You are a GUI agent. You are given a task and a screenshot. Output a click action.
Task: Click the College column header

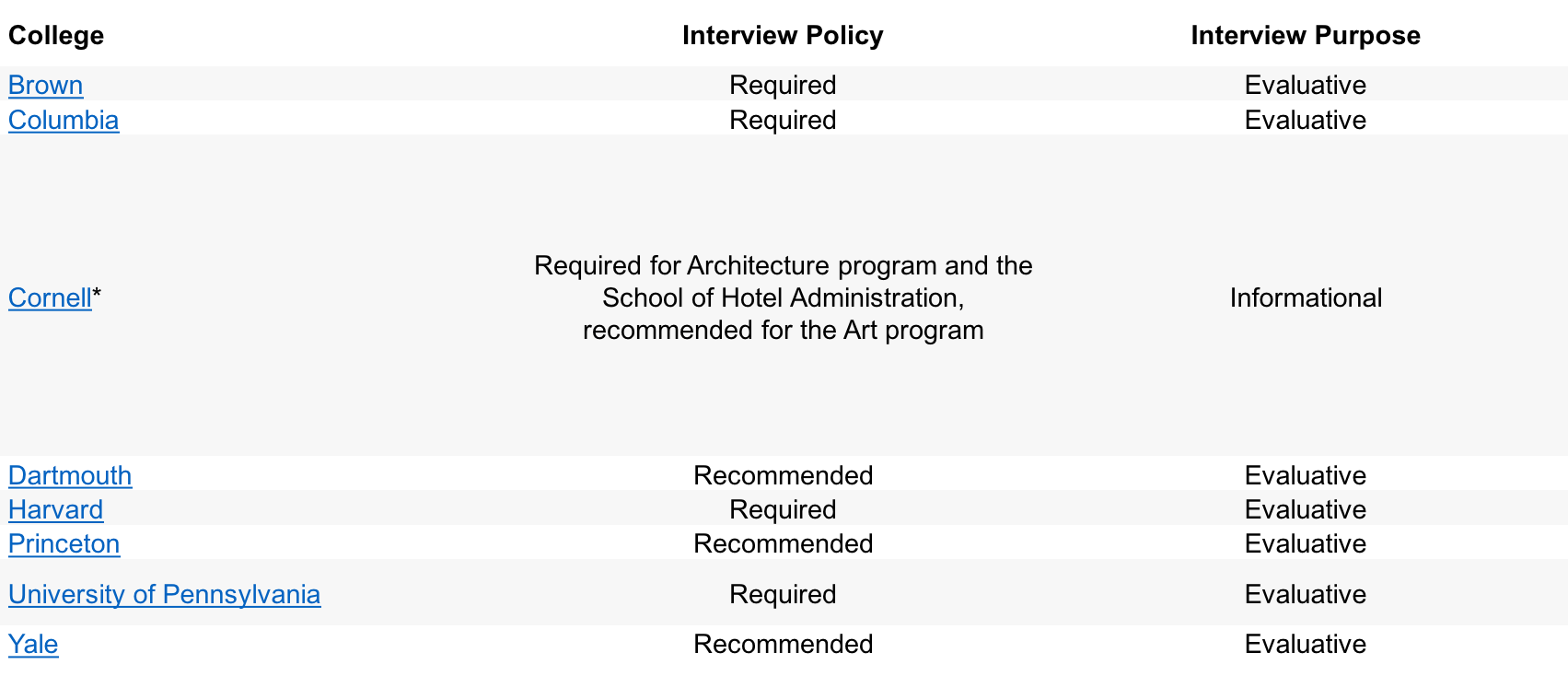56,35
